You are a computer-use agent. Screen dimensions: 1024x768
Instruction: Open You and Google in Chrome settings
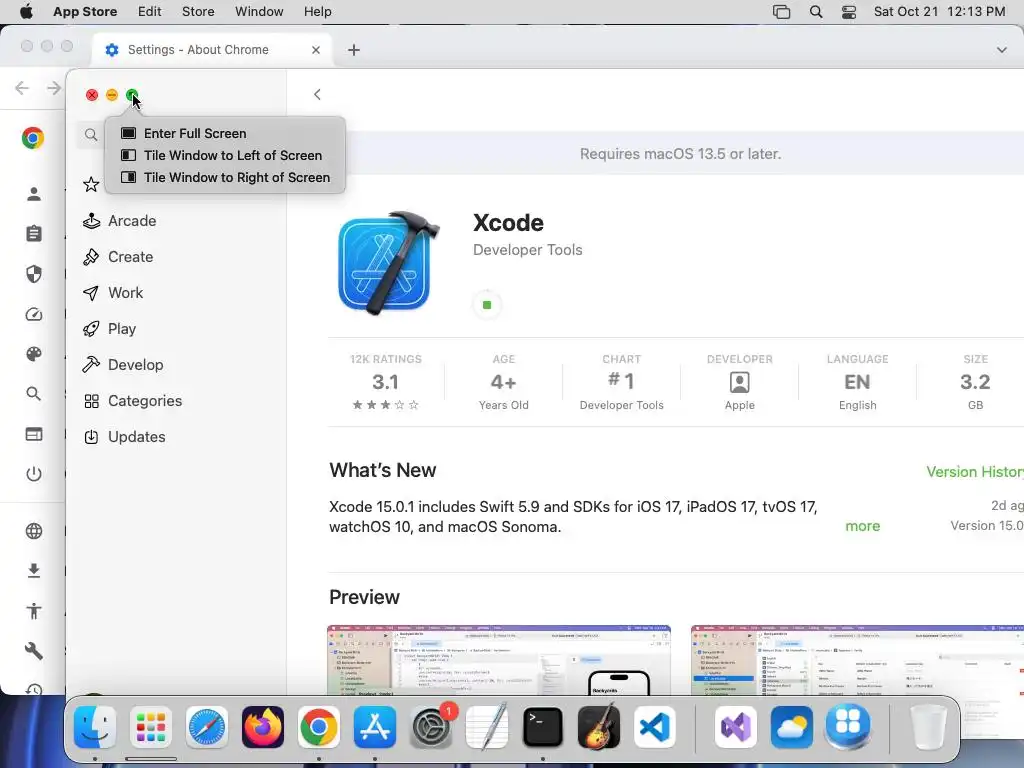34,194
